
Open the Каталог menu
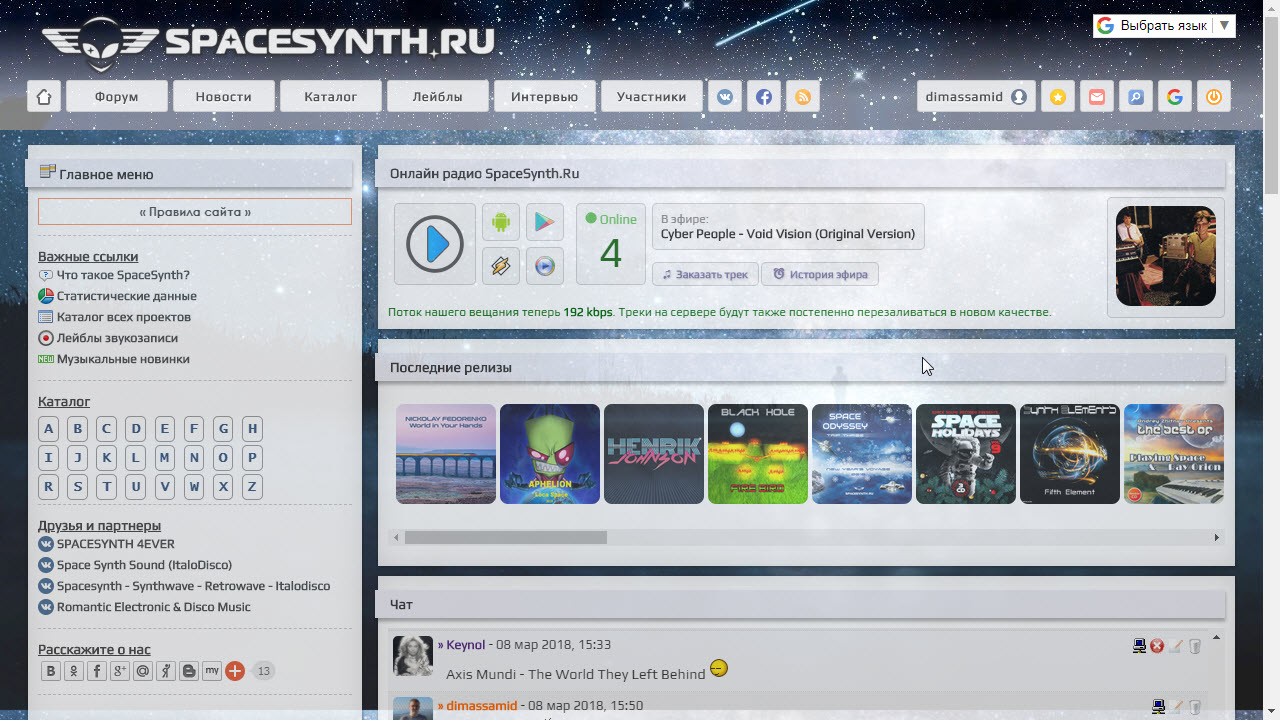pyautogui.click(x=331, y=97)
